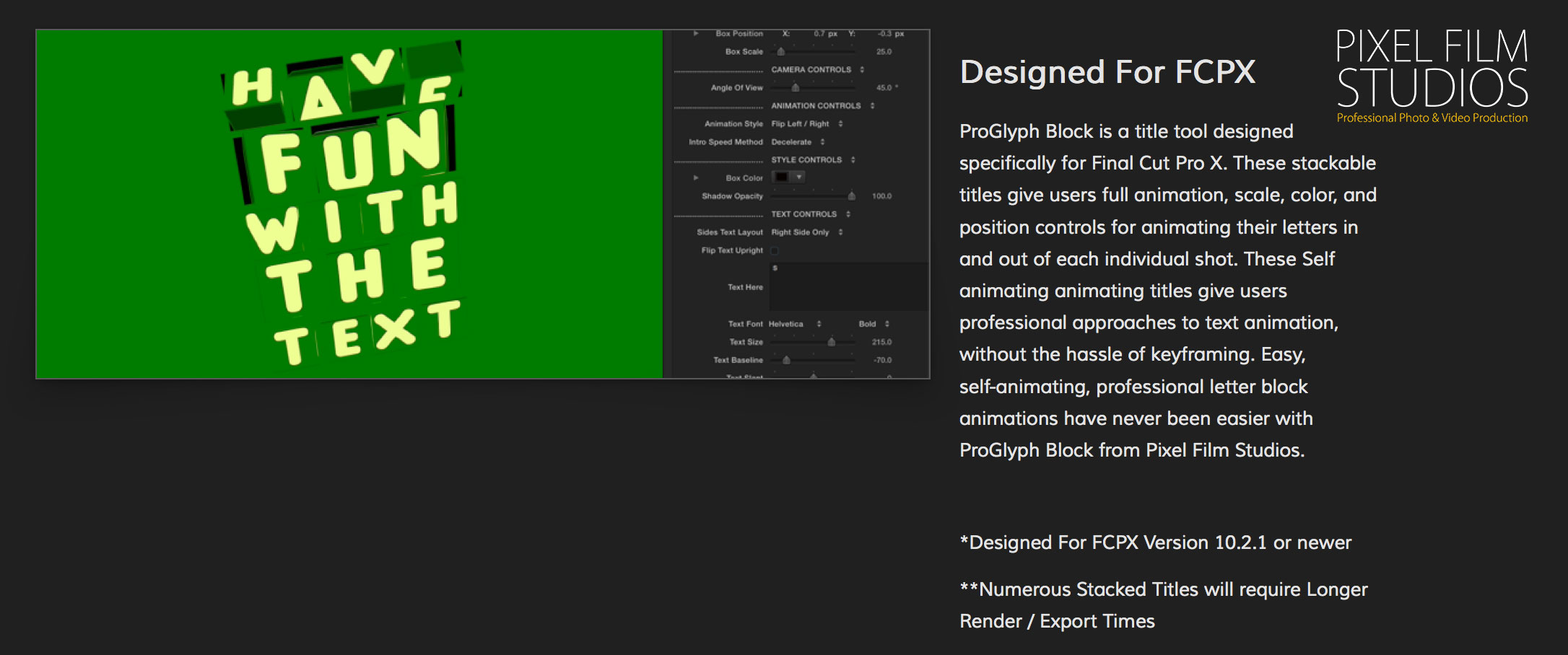Click the Designed For FCPX heading
The image size is (1568, 655).
click(x=1107, y=72)
